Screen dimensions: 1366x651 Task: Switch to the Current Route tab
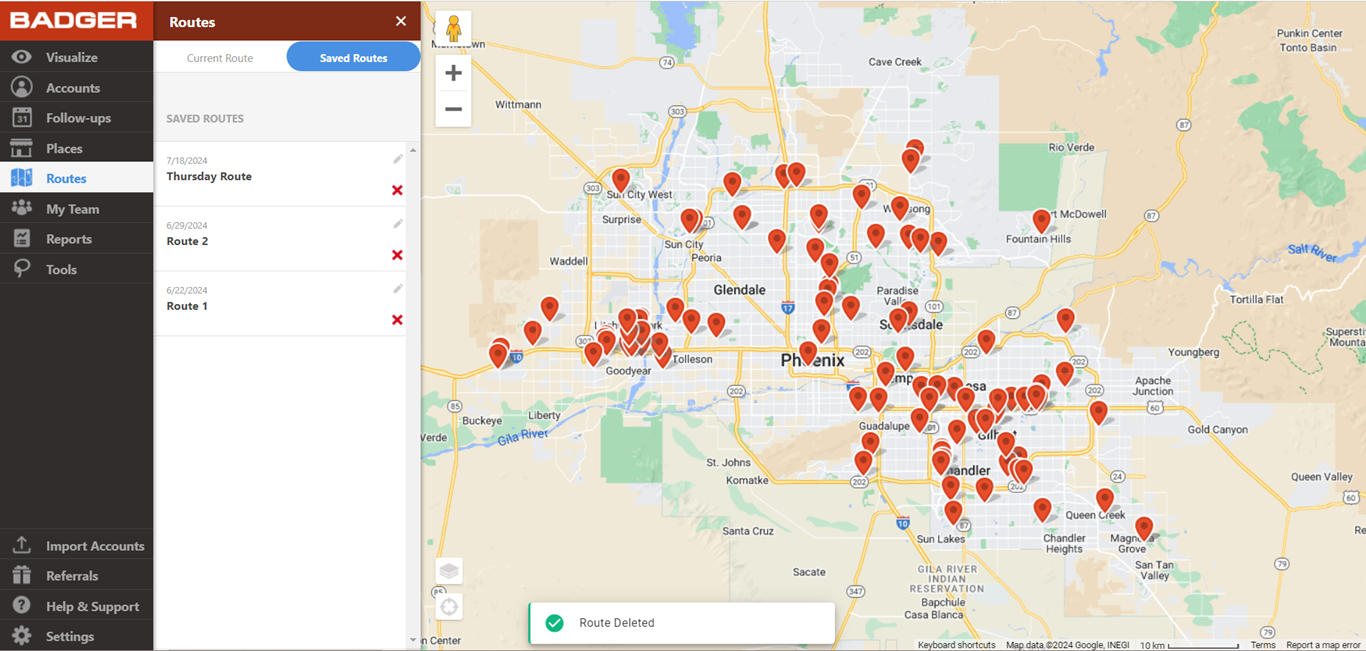220,58
